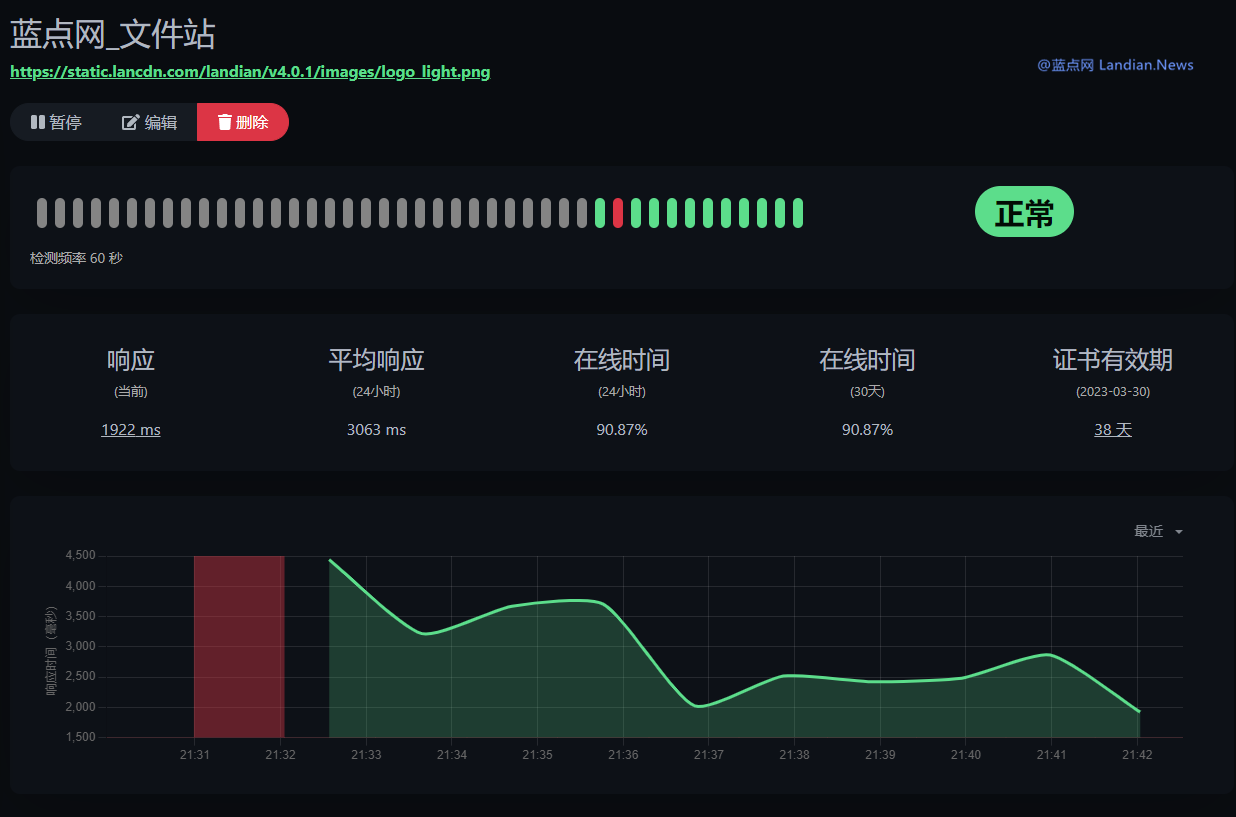This screenshot has height=817, width=1236.
Task: Click the 21:42 x-axis time label
Action: [x=1137, y=755]
